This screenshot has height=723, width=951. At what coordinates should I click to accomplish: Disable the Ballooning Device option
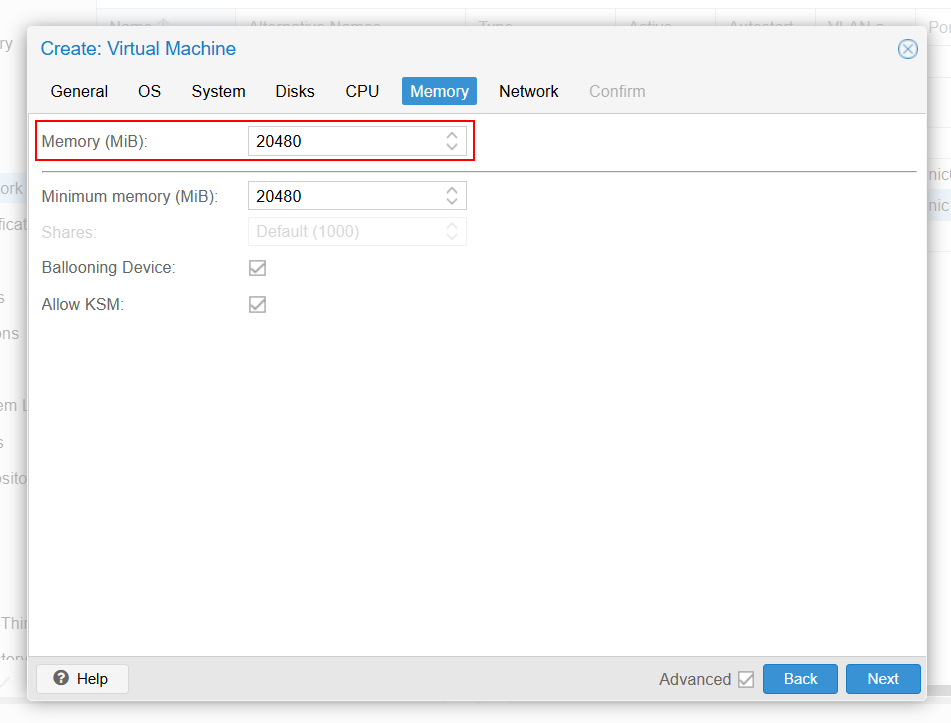coord(257,268)
